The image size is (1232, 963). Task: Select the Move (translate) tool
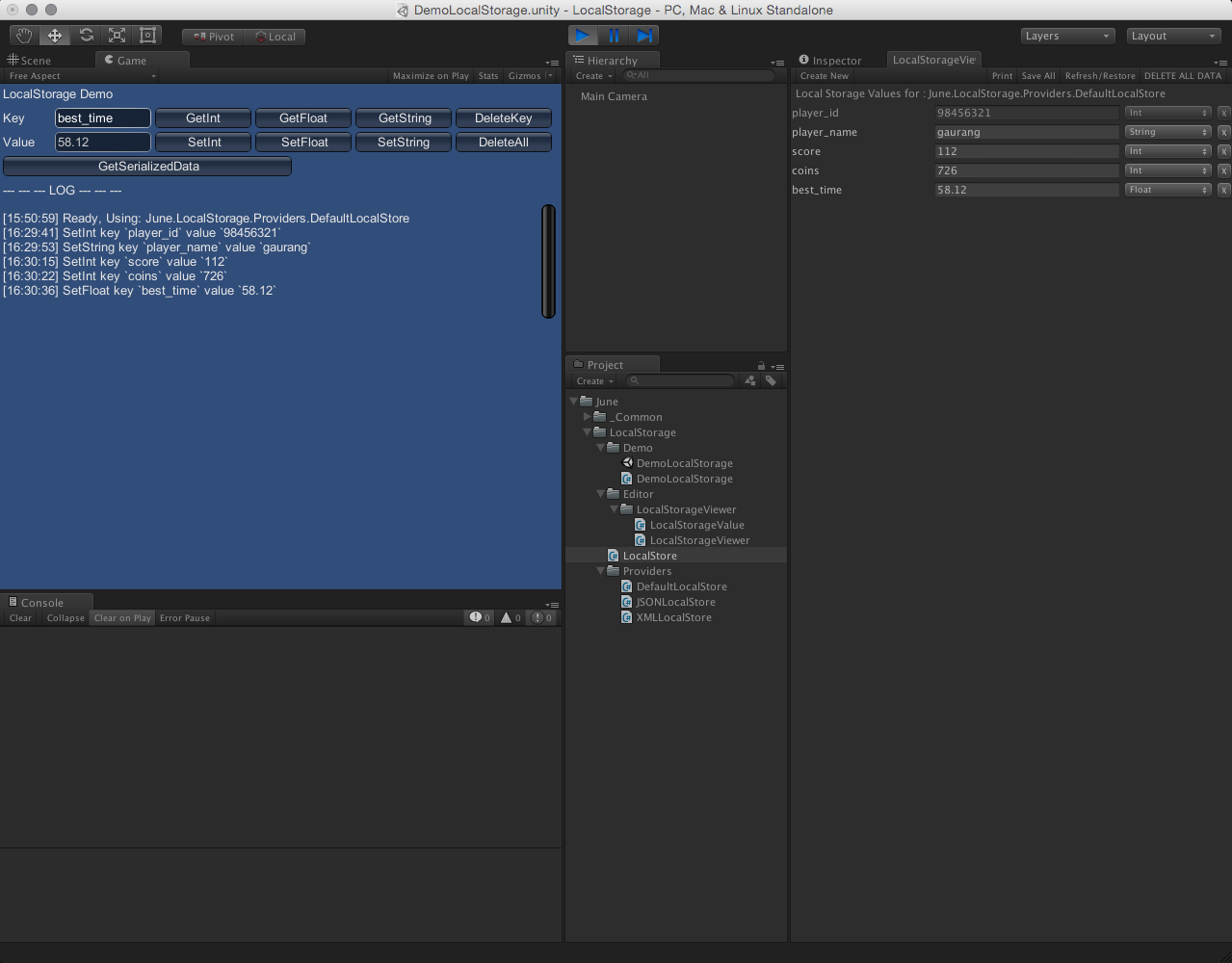55,36
